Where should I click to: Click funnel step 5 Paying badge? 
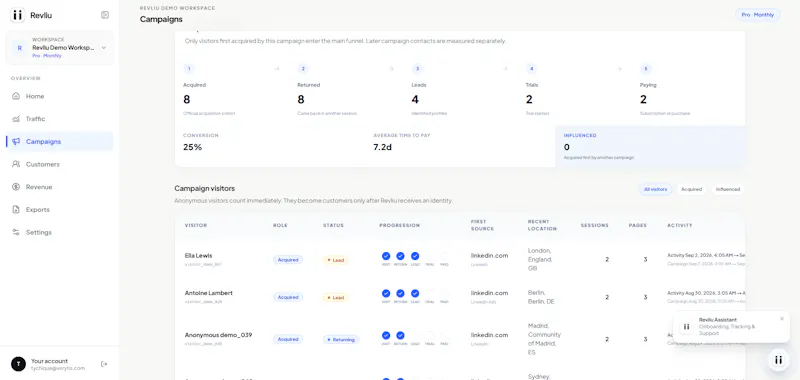pyautogui.click(x=646, y=69)
